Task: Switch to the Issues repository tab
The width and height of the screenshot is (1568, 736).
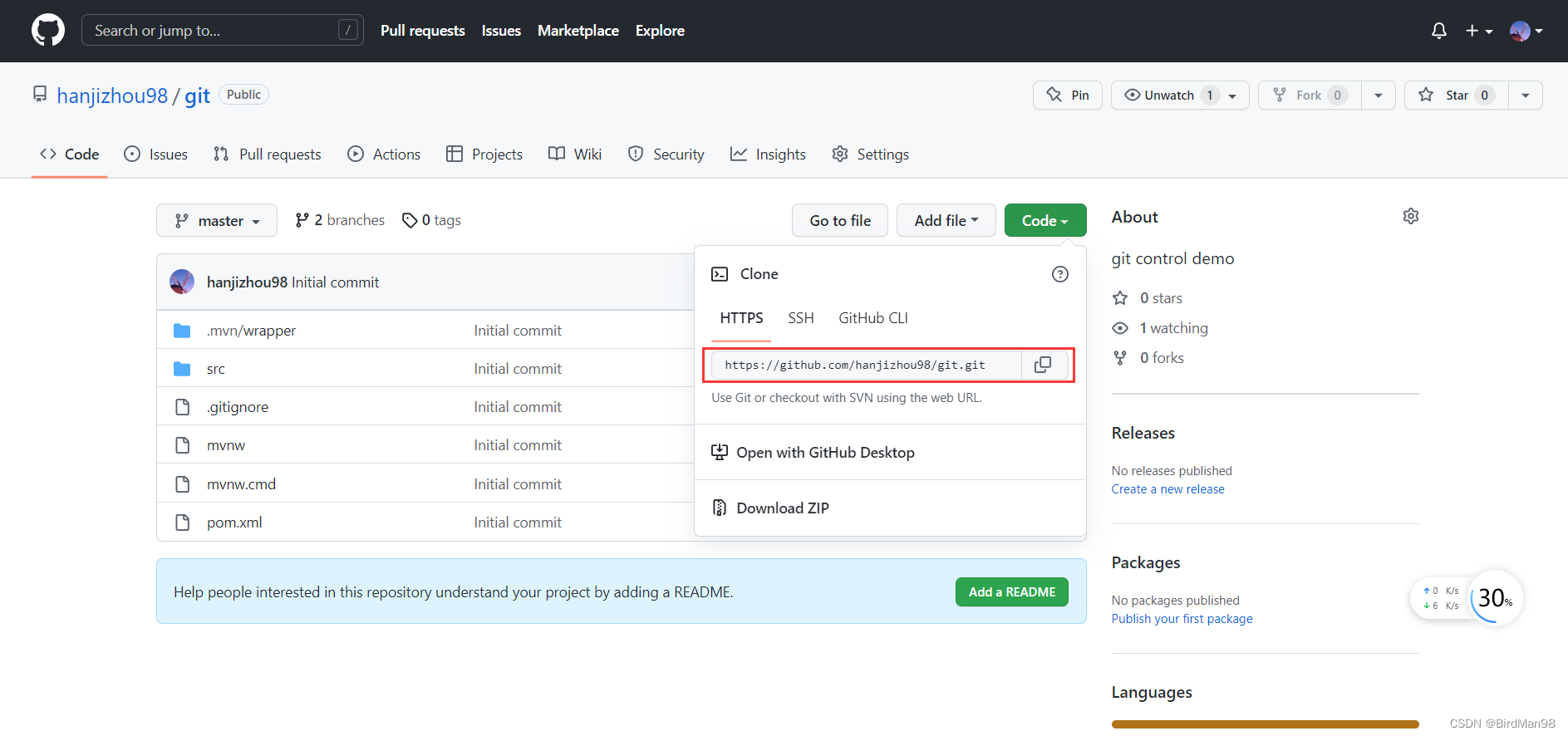Action: (x=155, y=155)
